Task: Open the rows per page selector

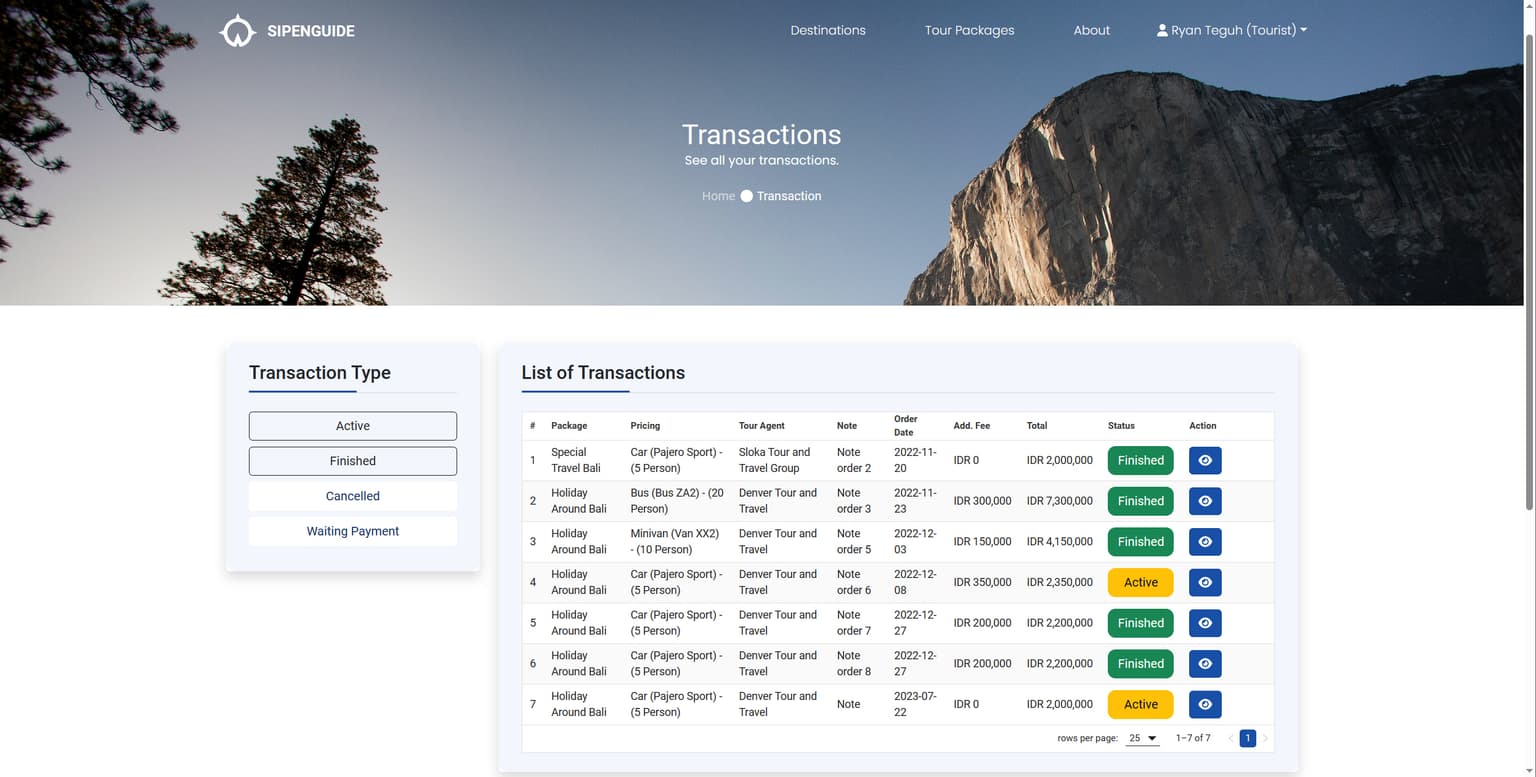Action: [x=1140, y=738]
